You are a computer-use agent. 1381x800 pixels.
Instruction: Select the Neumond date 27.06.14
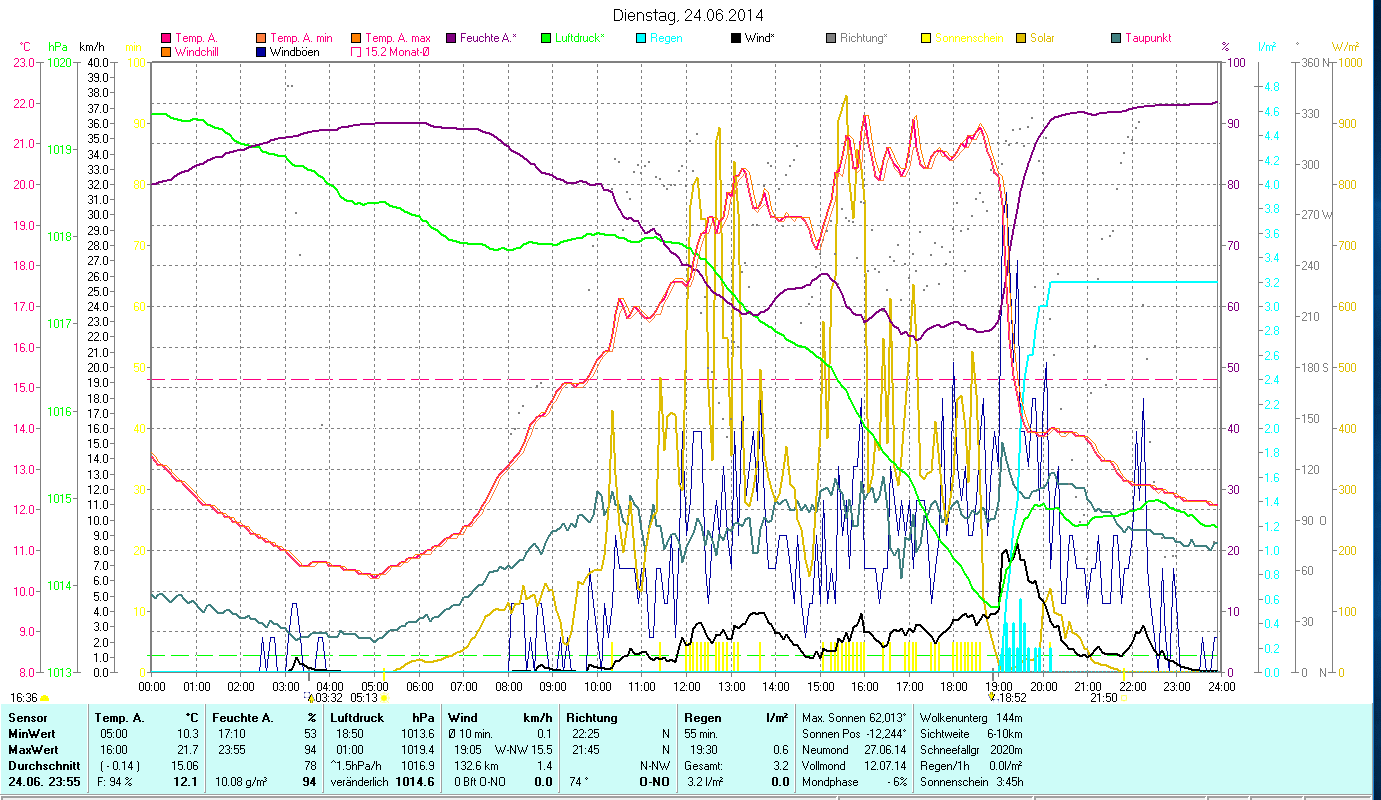886,749
